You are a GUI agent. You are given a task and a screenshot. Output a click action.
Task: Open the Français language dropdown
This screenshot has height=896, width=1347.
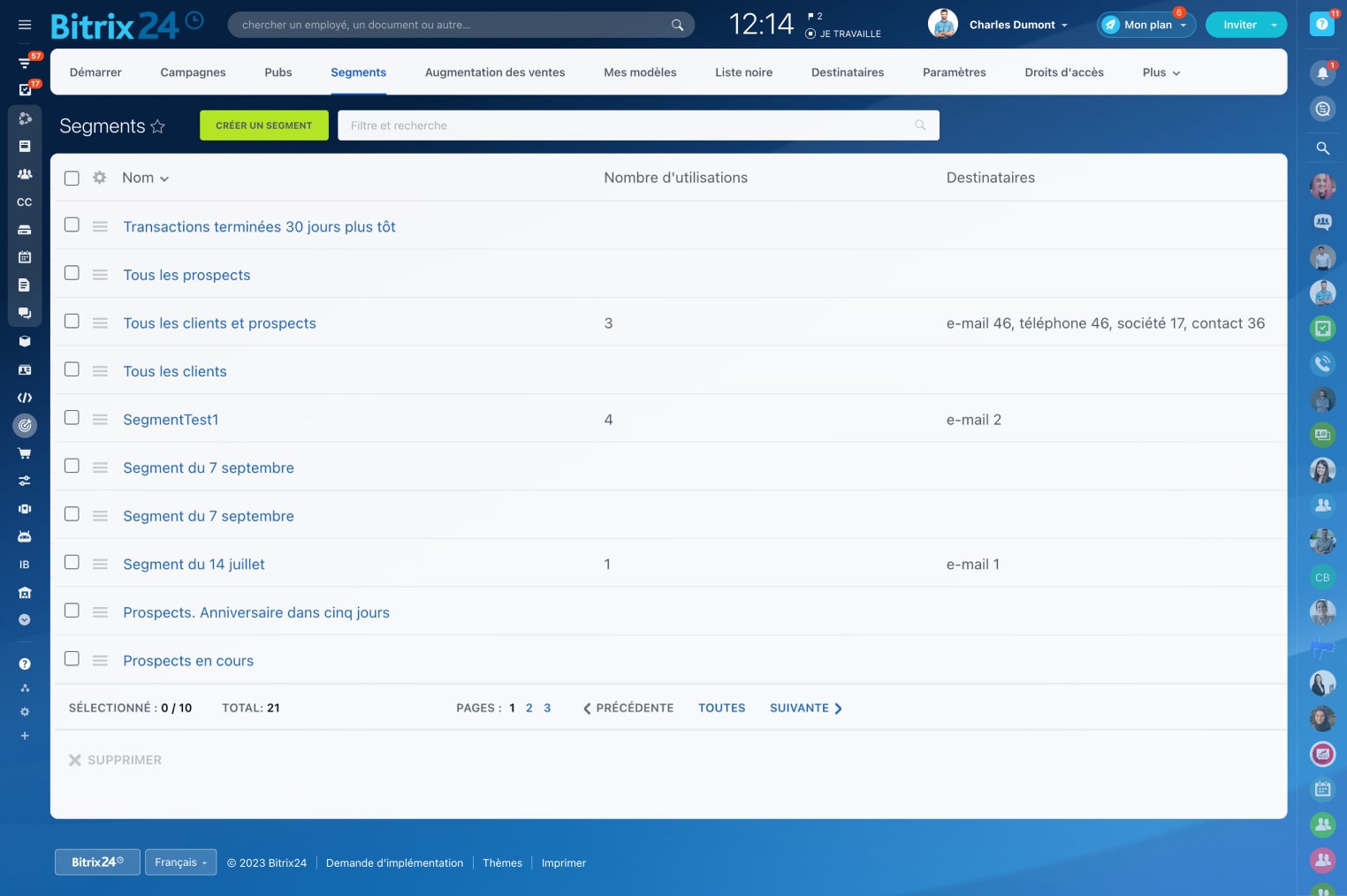click(x=180, y=862)
